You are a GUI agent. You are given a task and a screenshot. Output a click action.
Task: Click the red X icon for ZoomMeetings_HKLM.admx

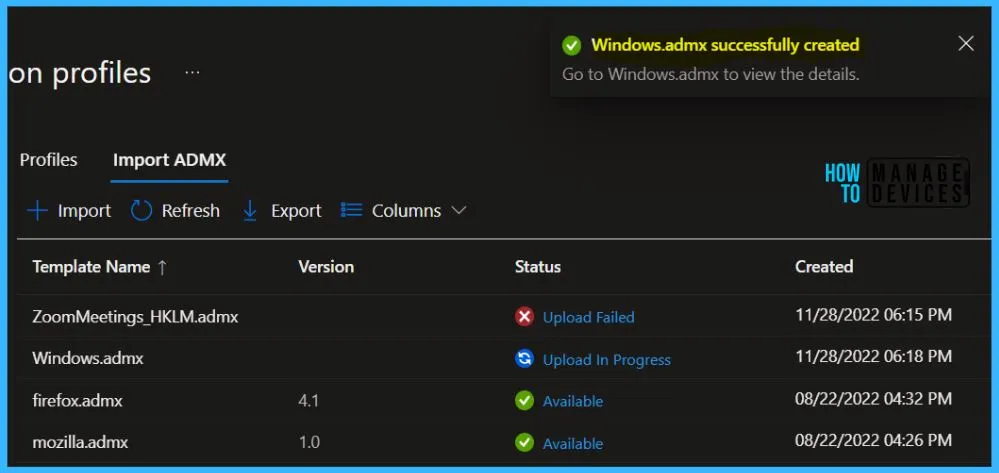click(524, 317)
